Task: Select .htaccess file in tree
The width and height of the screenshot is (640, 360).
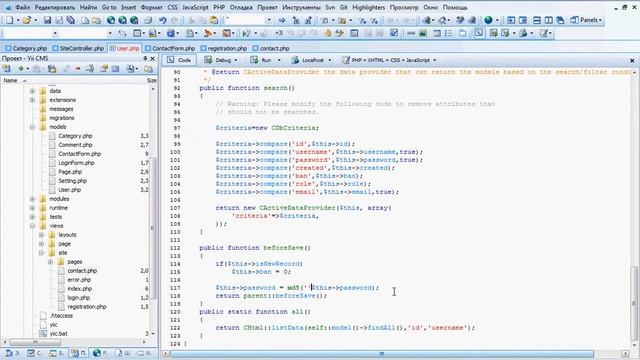Action: click(x=61, y=316)
